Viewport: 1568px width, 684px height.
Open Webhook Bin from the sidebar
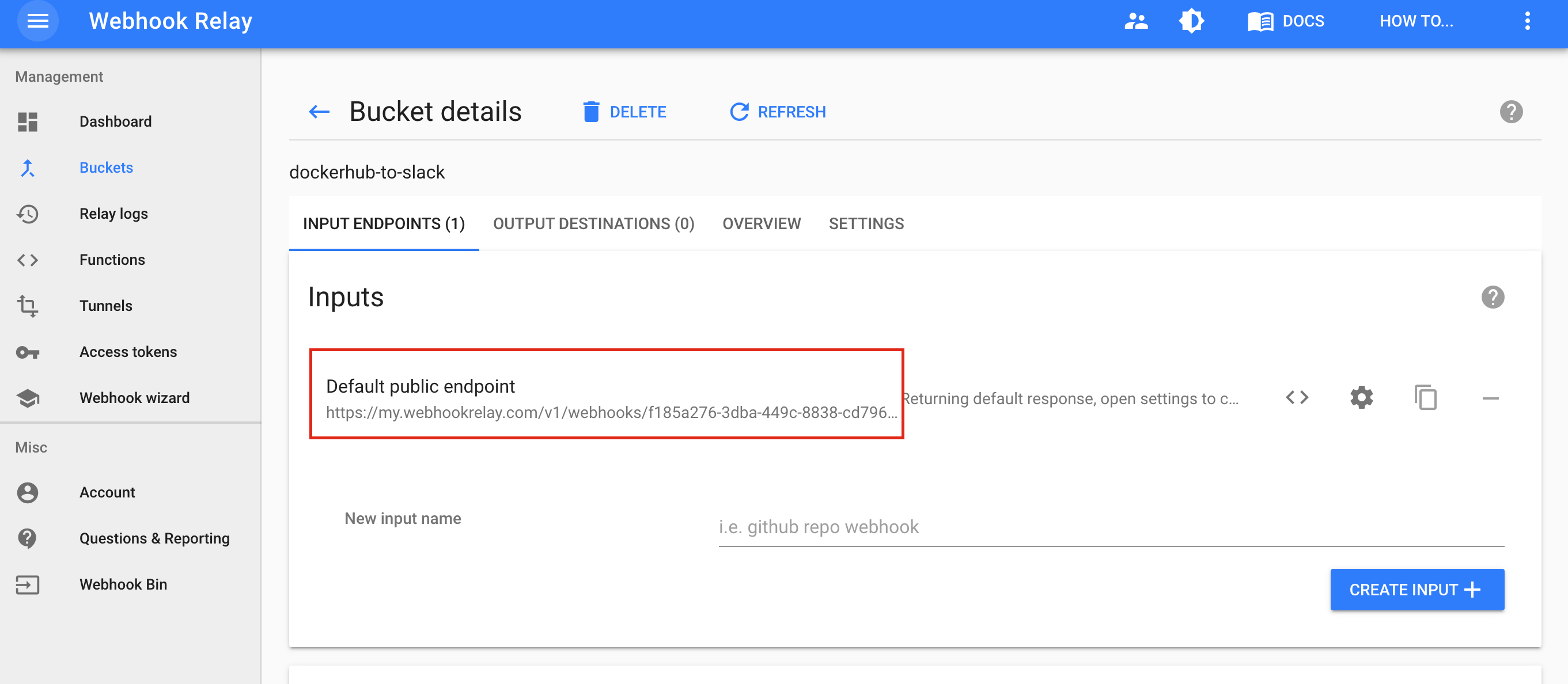pos(123,584)
